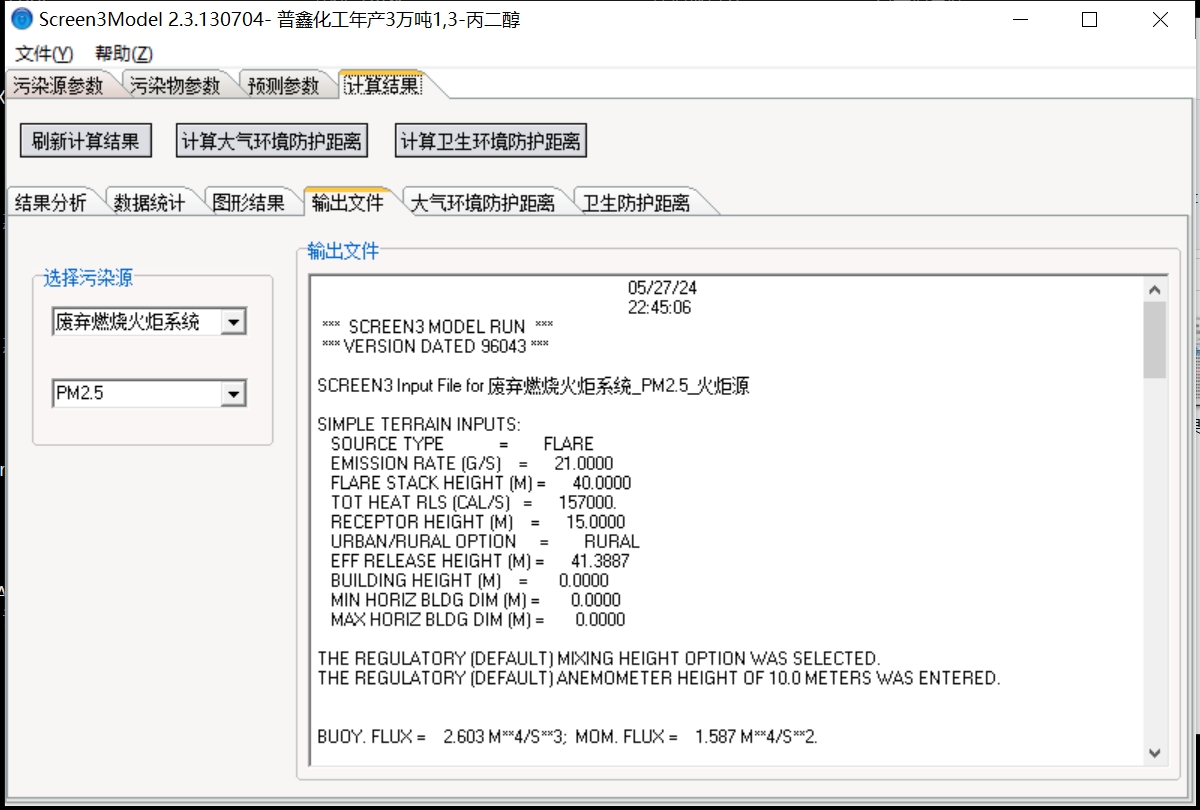Switch to the 污染源参数 tab
Screen dimensions: 1200x810
pos(61,86)
